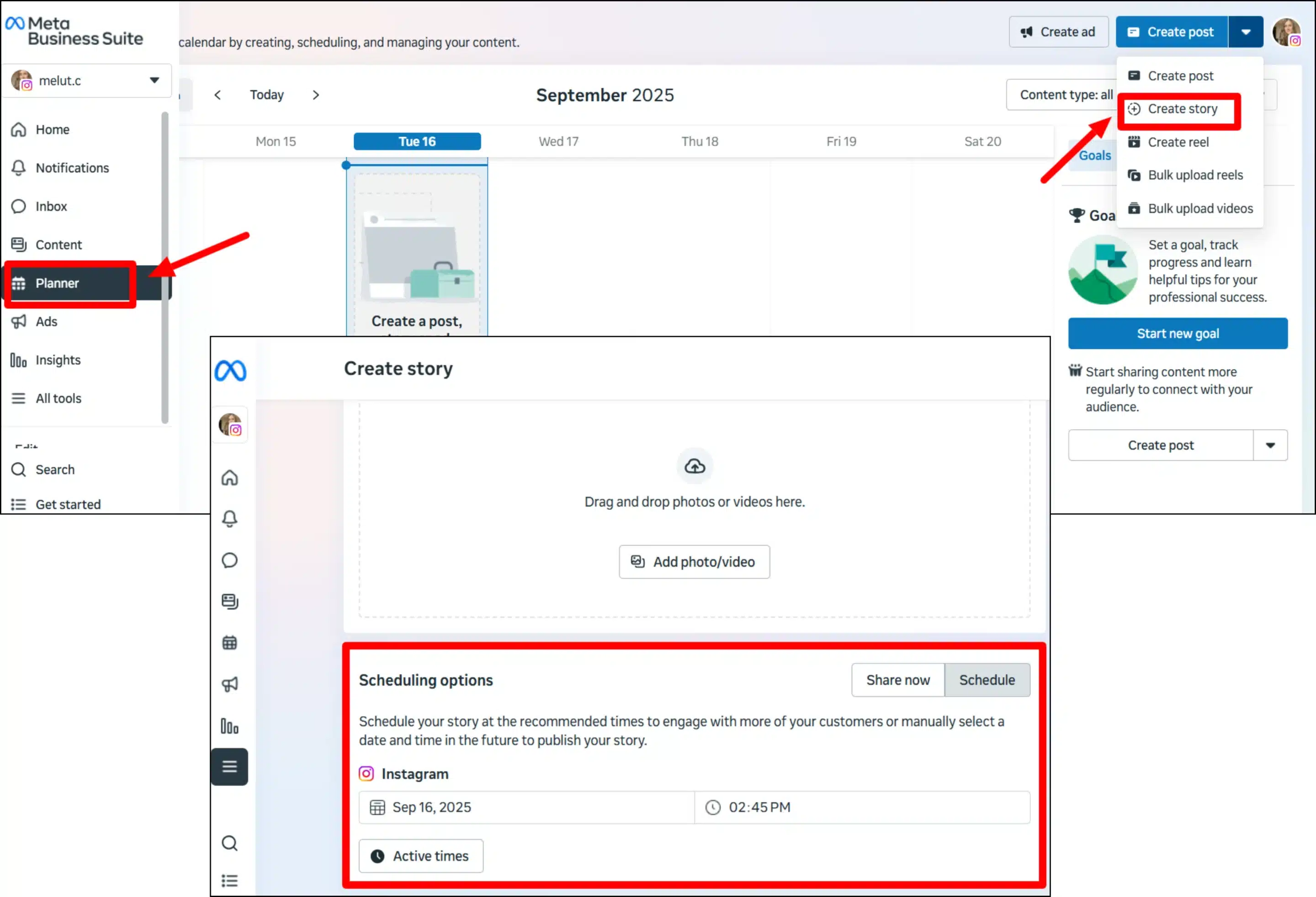1316x897 pixels.
Task: Open the Planner calendar icon in collapsed sidebar
Action: (229, 643)
